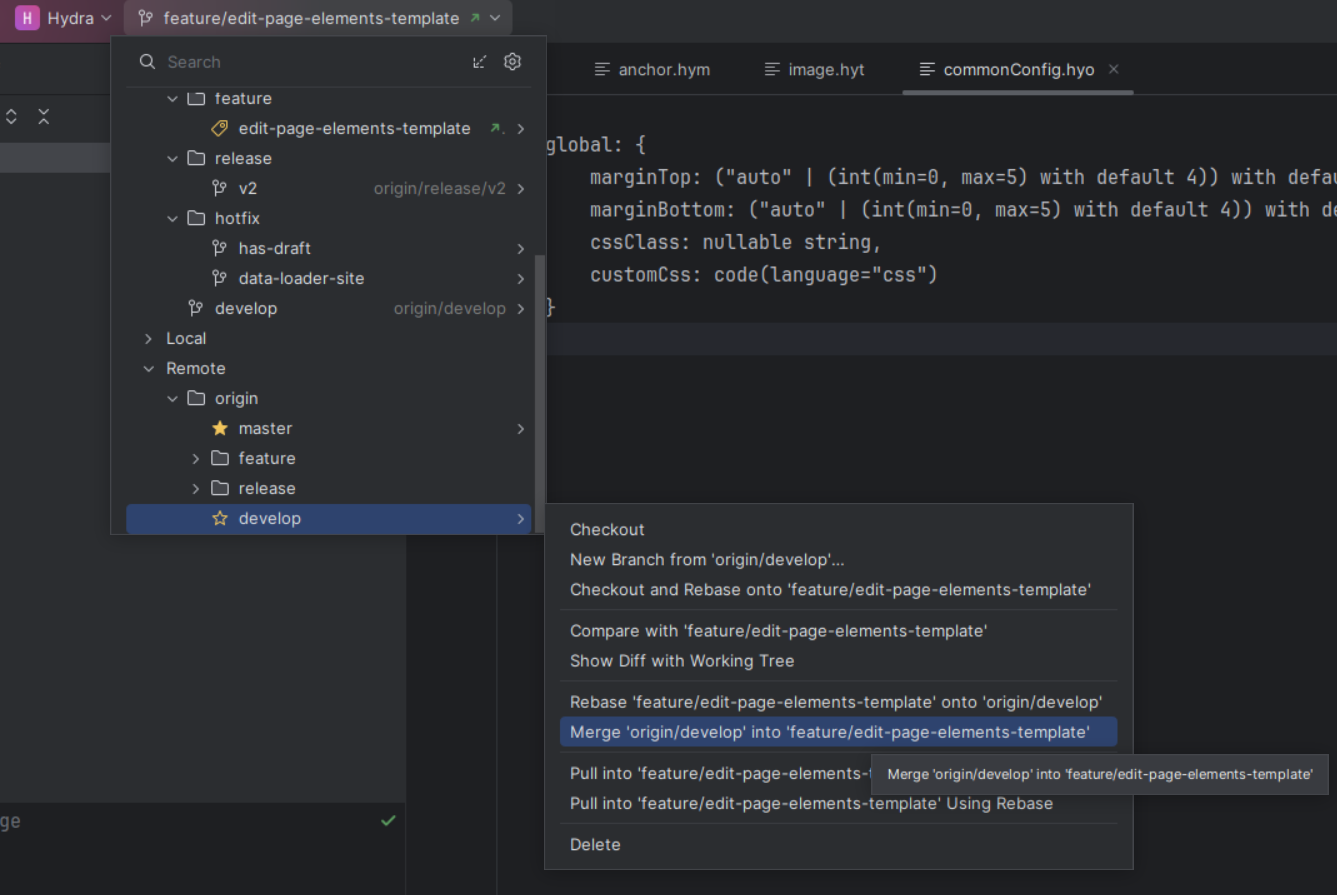1337x895 pixels.
Task: Expand the Local branches node
Action: tap(149, 338)
